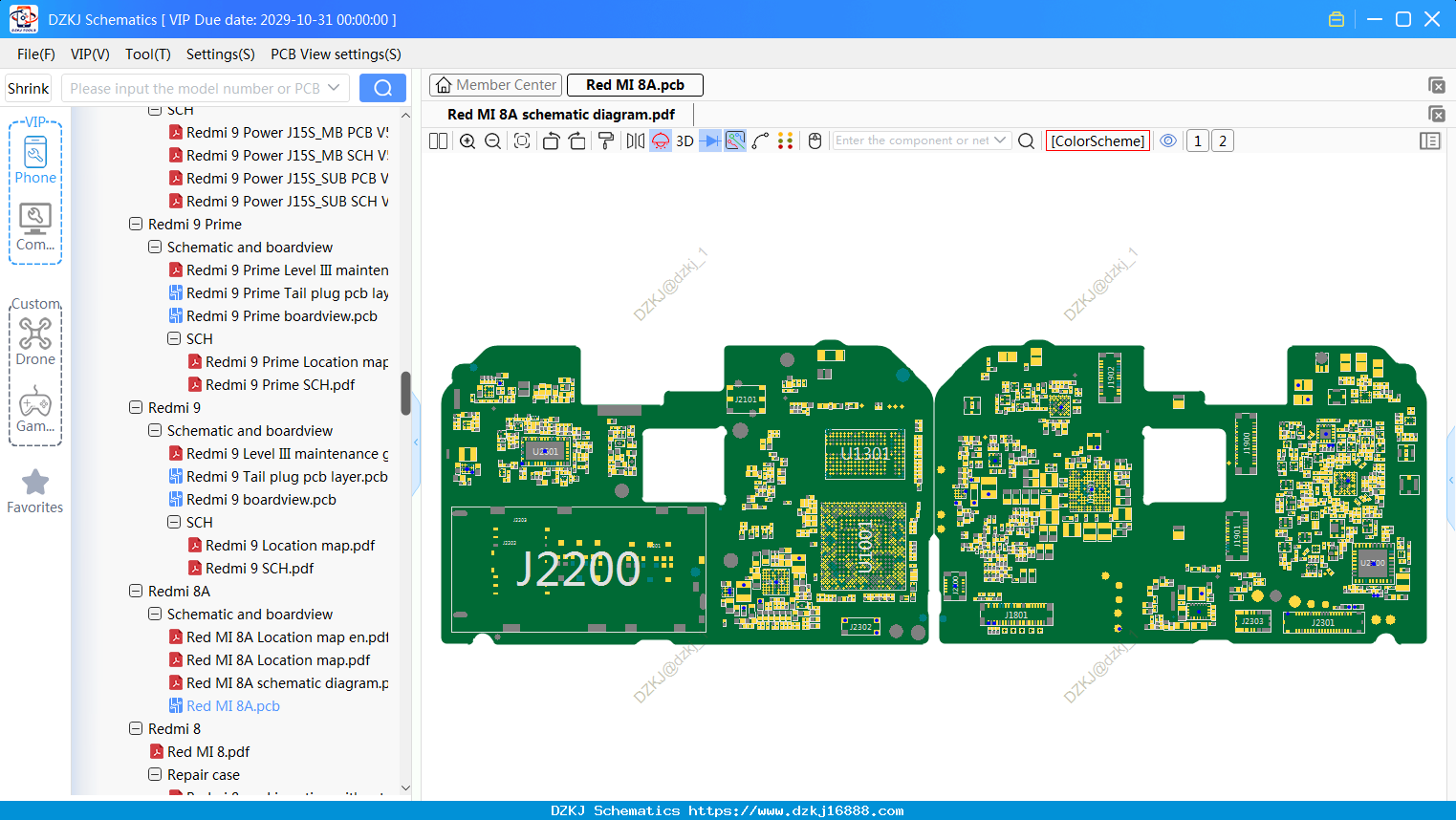Zoom in on the PCB view

[x=467, y=140]
